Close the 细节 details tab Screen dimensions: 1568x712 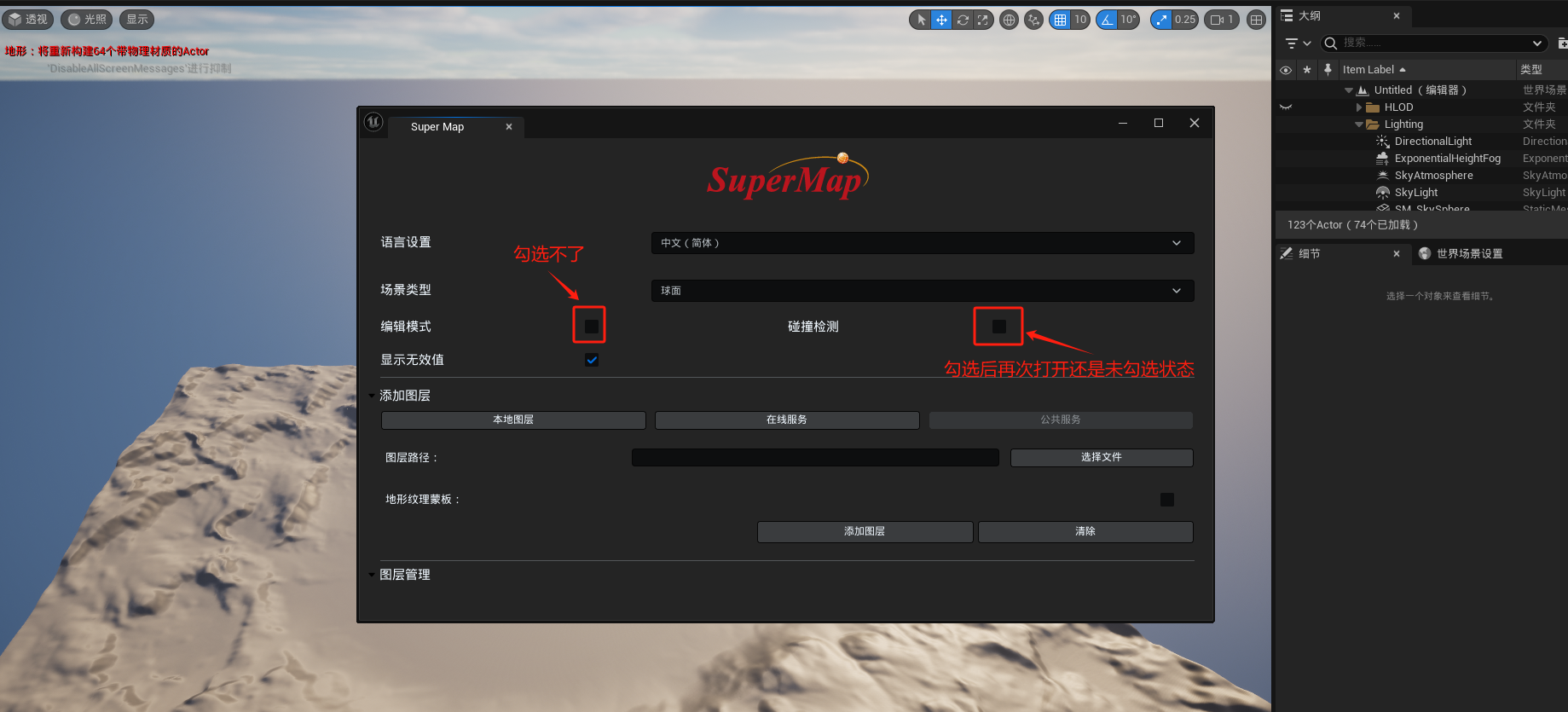(x=1397, y=253)
